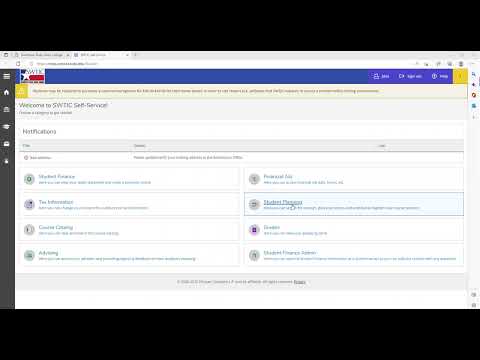
Task: Open the Student Planning link
Action: 283,202
